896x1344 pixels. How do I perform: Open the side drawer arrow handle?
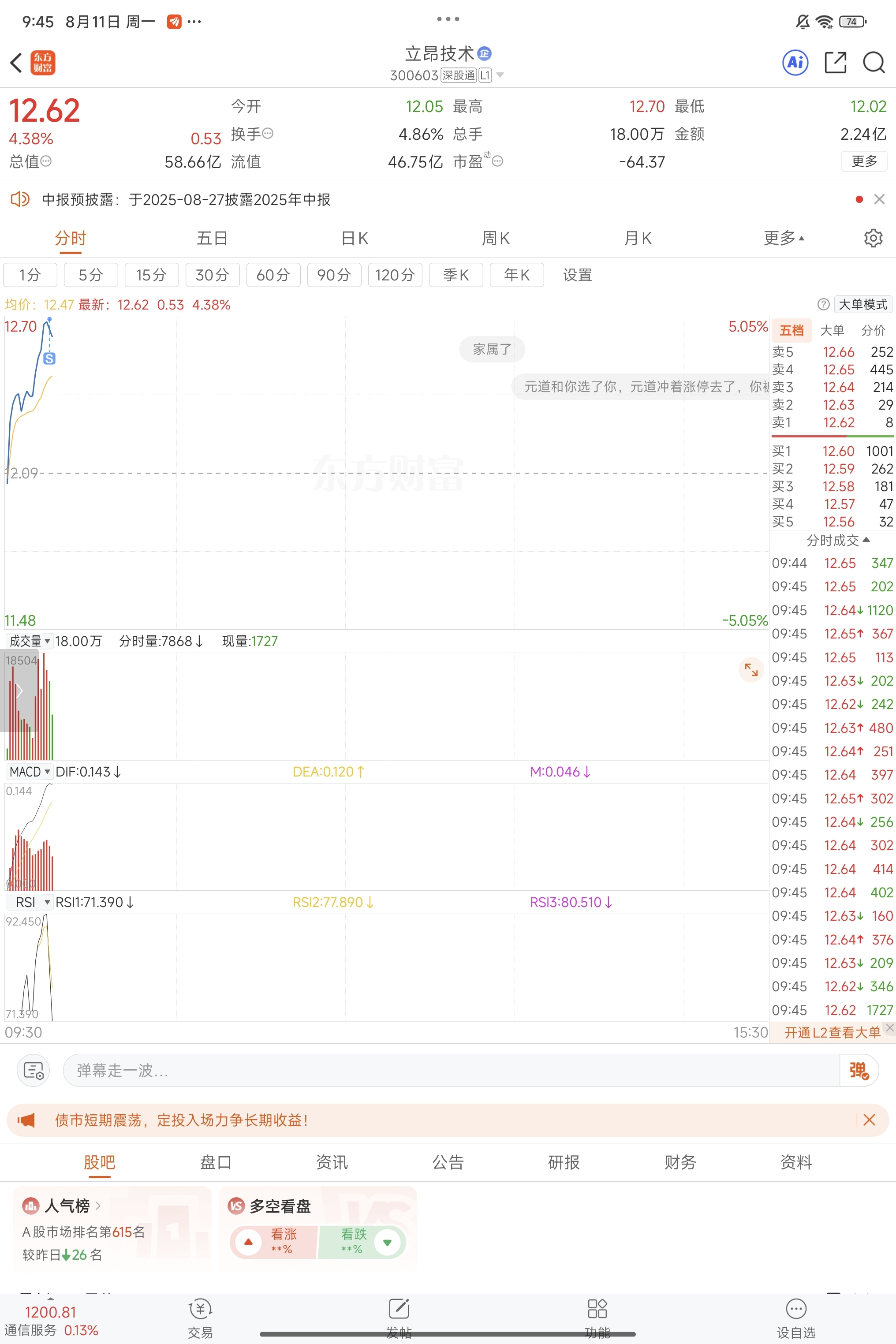tap(19, 690)
